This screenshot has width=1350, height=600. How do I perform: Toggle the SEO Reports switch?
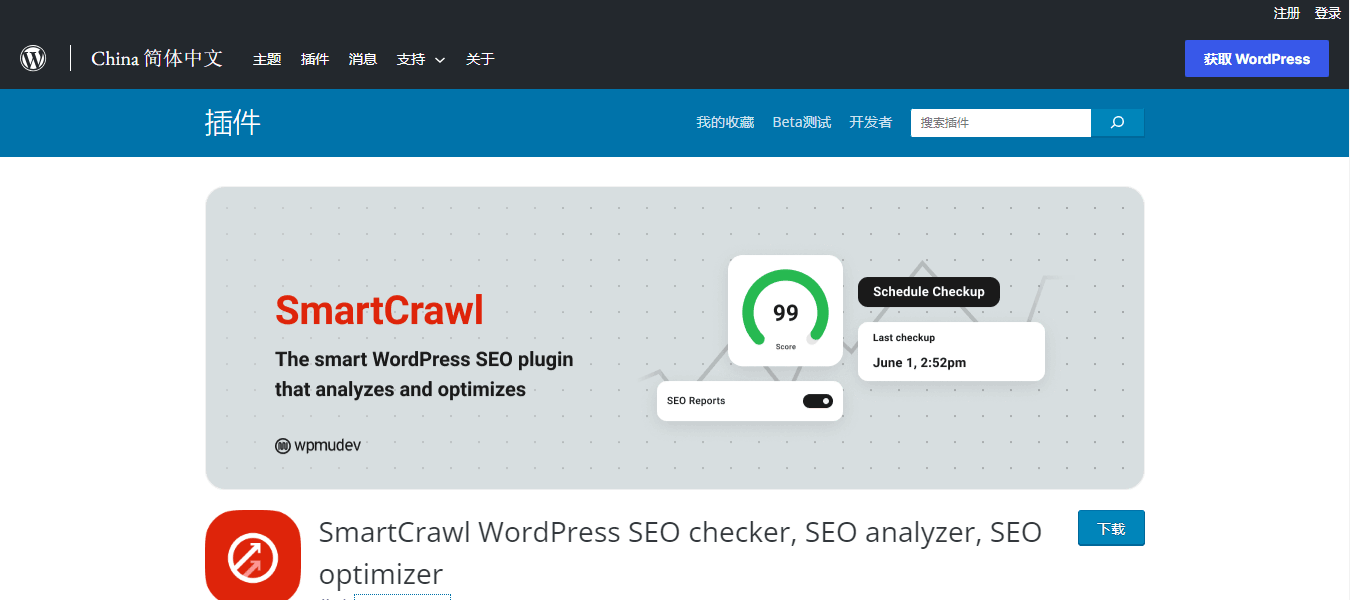tap(817, 400)
